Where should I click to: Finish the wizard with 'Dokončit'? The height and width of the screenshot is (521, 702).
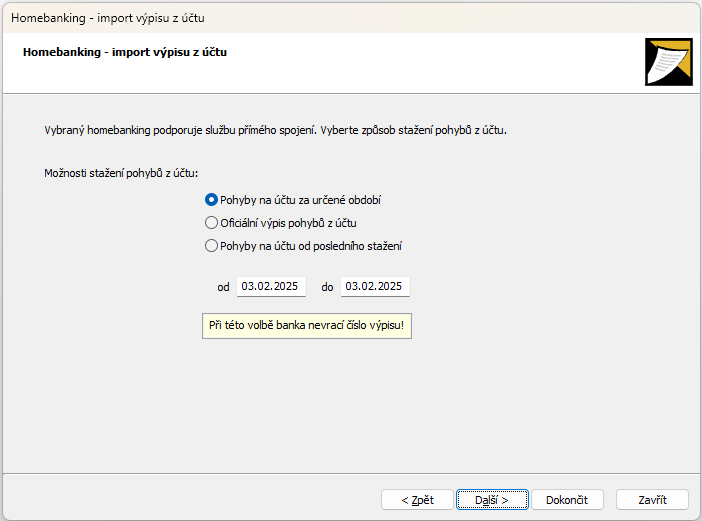pyautogui.click(x=567, y=500)
